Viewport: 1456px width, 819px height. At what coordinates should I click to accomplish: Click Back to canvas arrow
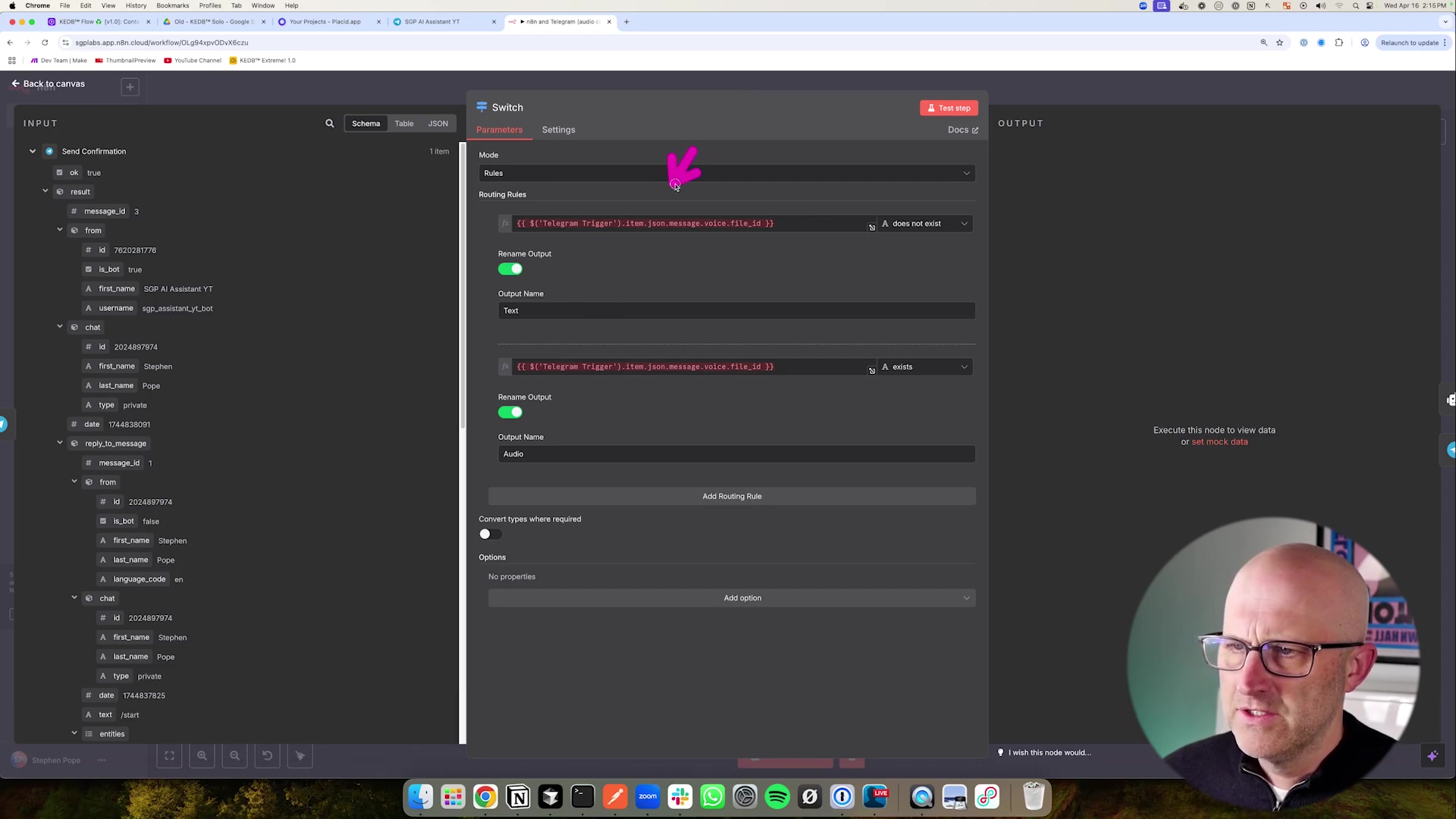click(15, 83)
